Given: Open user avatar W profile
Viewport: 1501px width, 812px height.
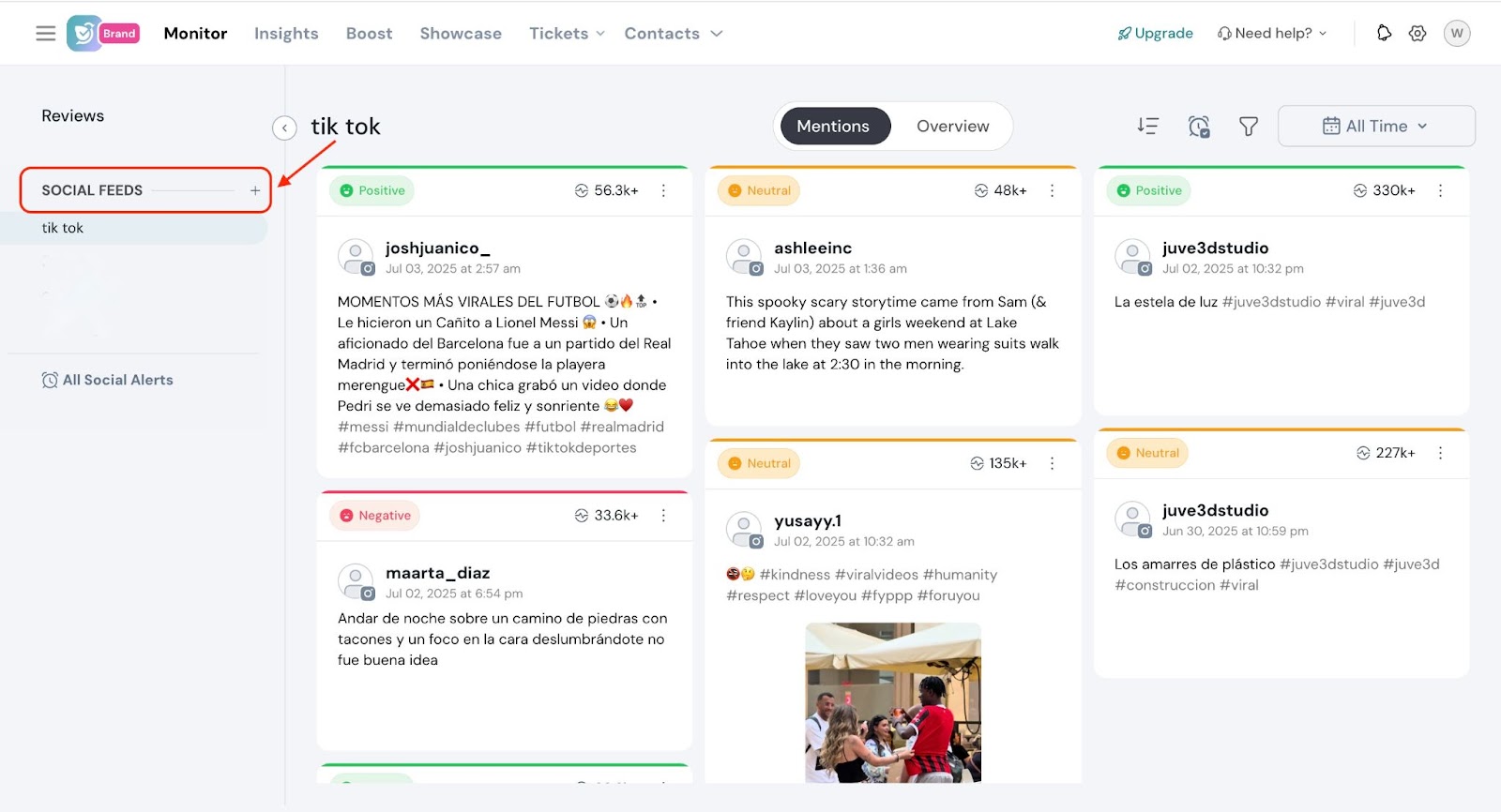Looking at the screenshot, I should click(x=1456, y=34).
